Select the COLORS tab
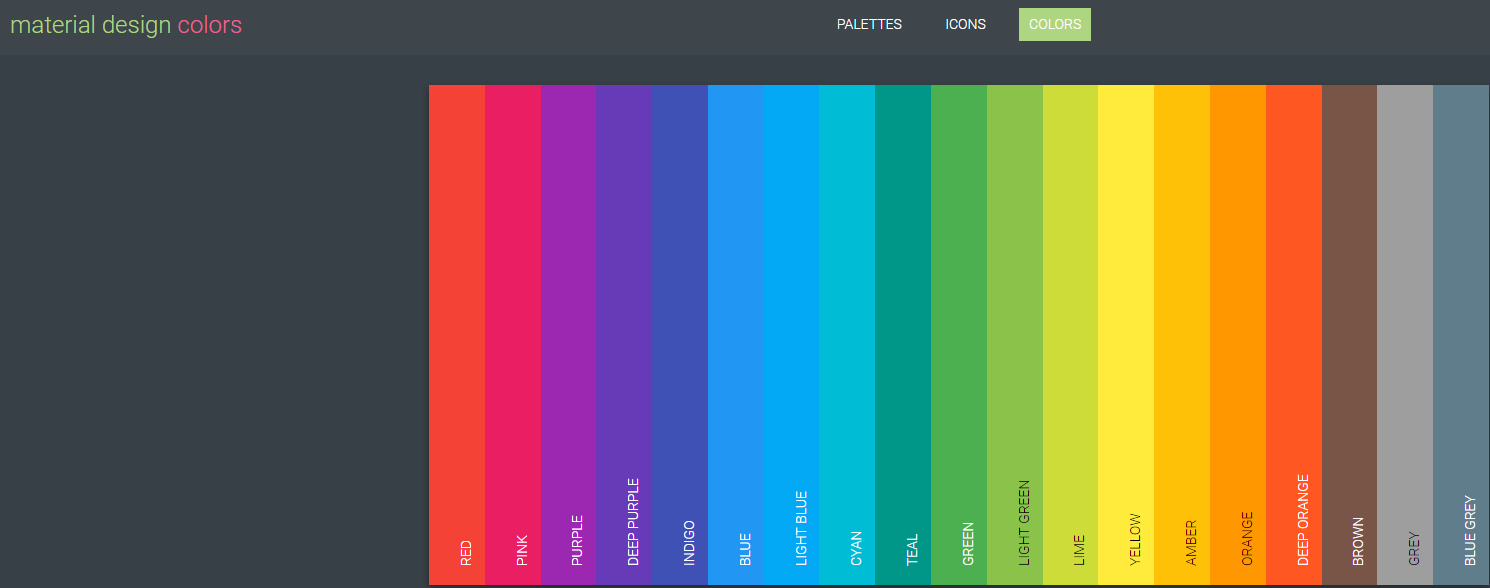The image size is (1490, 588). tap(1055, 25)
